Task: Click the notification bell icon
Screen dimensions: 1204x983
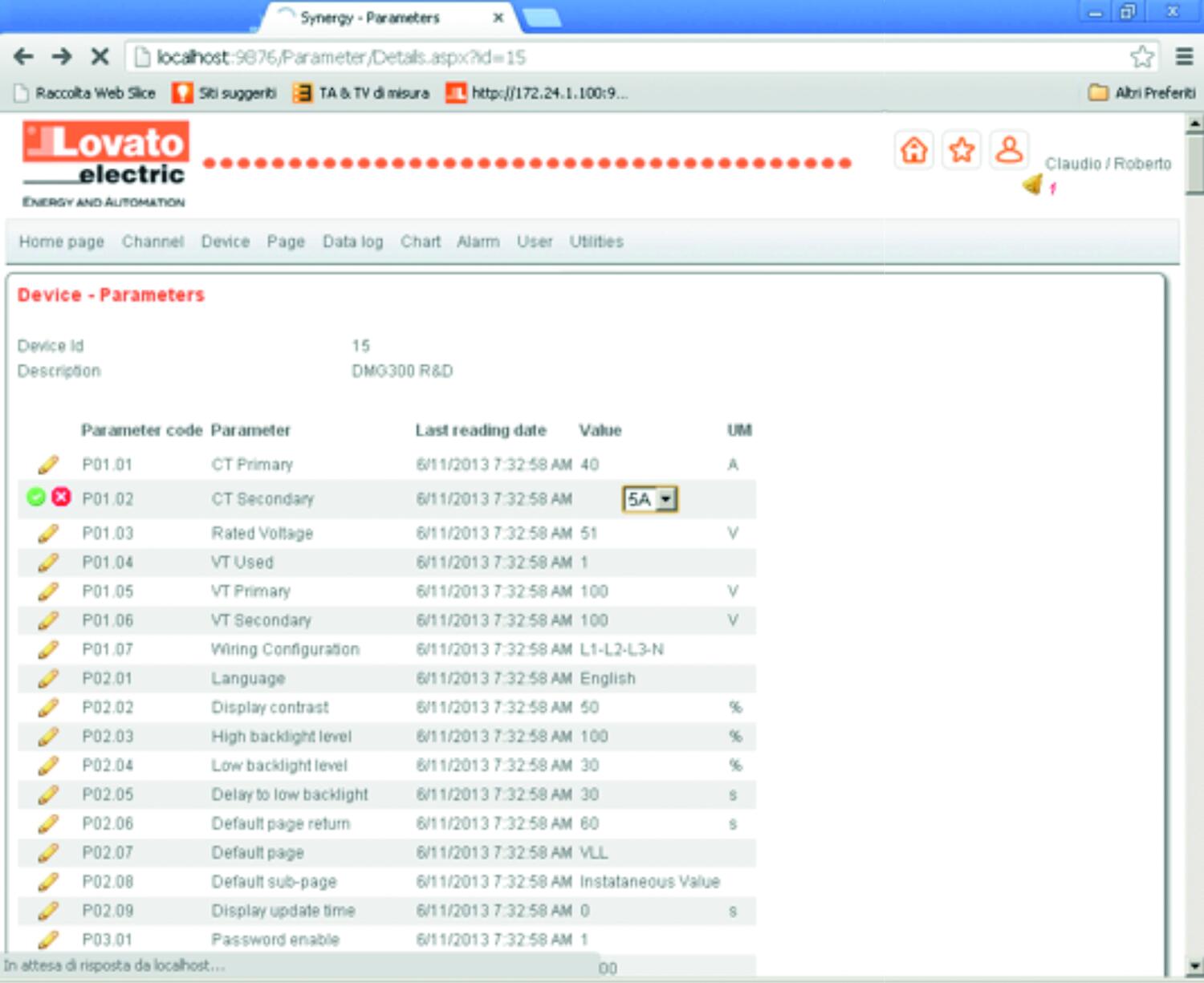Action: (x=1034, y=183)
